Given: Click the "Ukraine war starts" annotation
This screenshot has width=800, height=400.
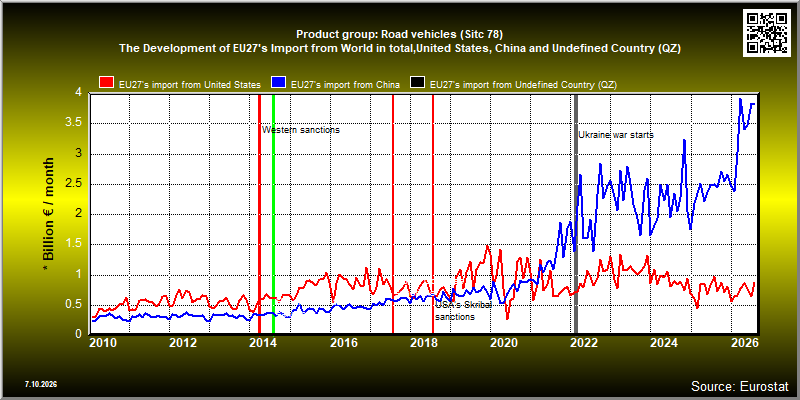Looking at the screenshot, I should click(616, 135).
